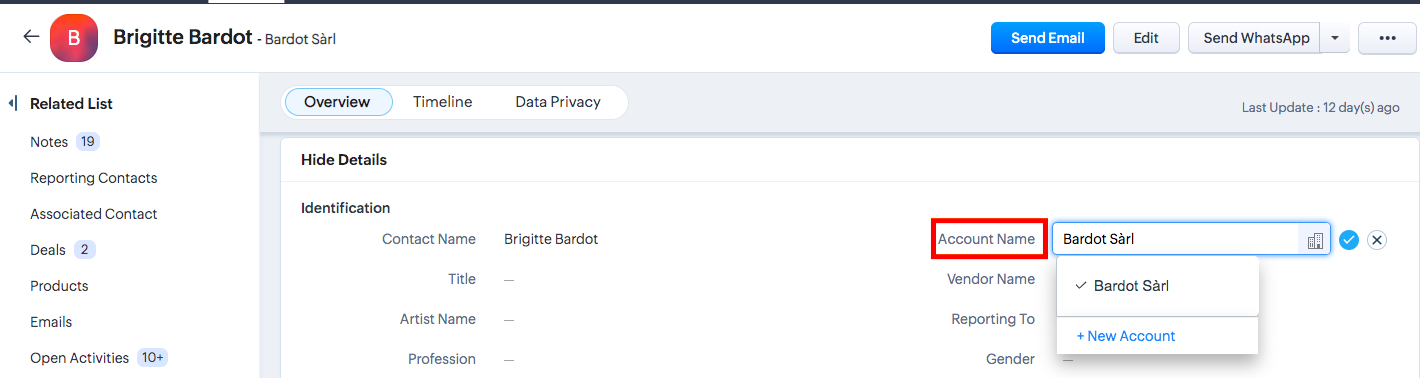This screenshot has height=378, width=1420.
Task: Click the Send WhatsApp button
Action: (1255, 38)
